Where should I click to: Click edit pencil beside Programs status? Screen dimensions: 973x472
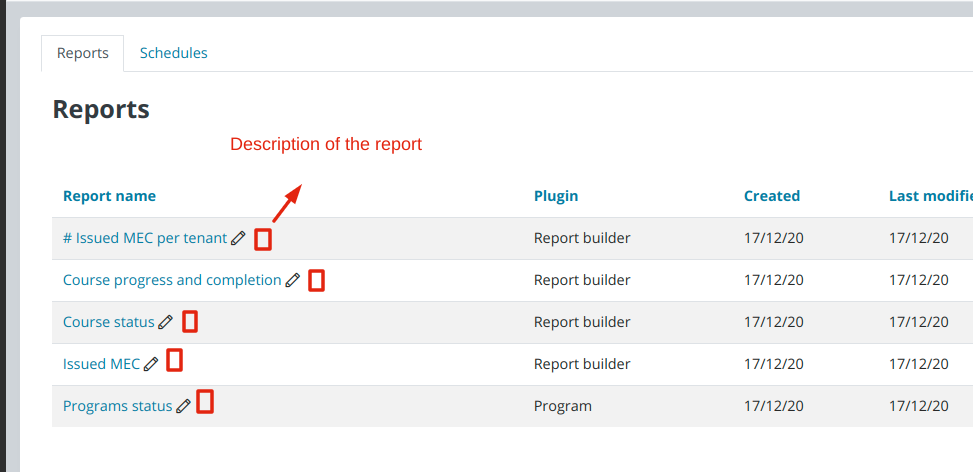pos(183,406)
